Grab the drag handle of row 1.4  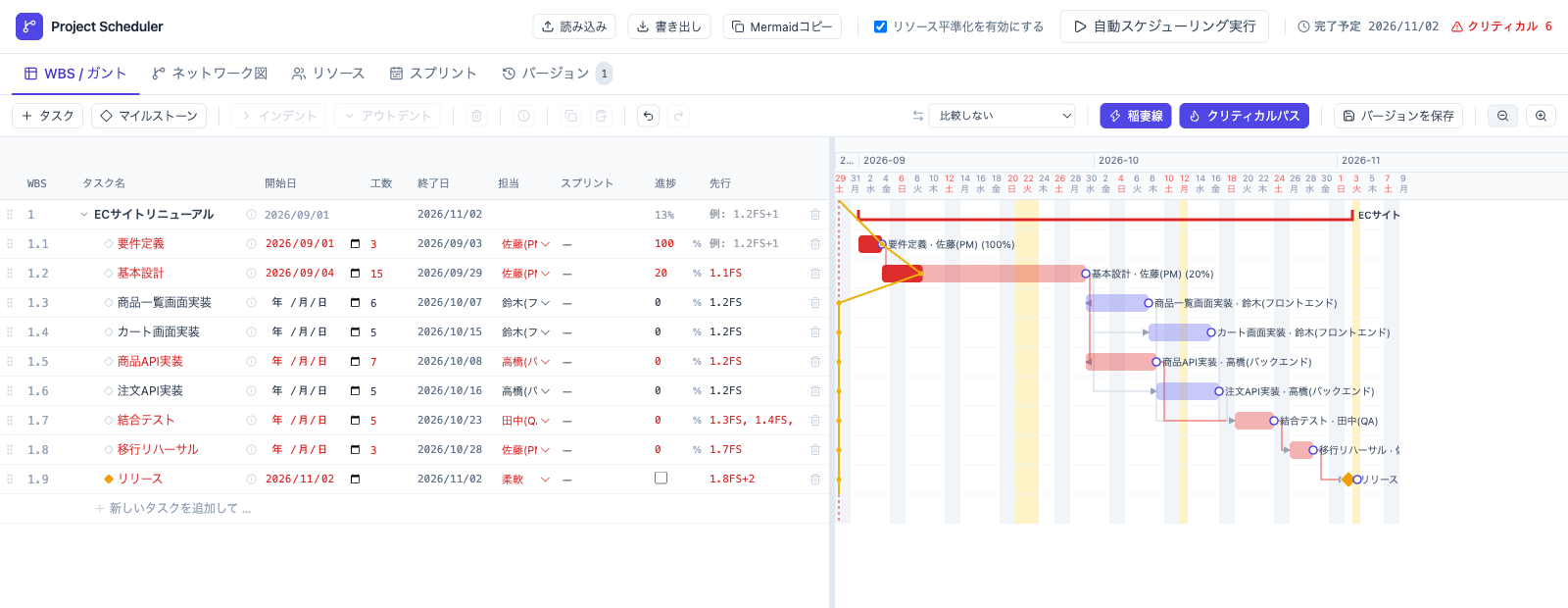click(x=10, y=331)
